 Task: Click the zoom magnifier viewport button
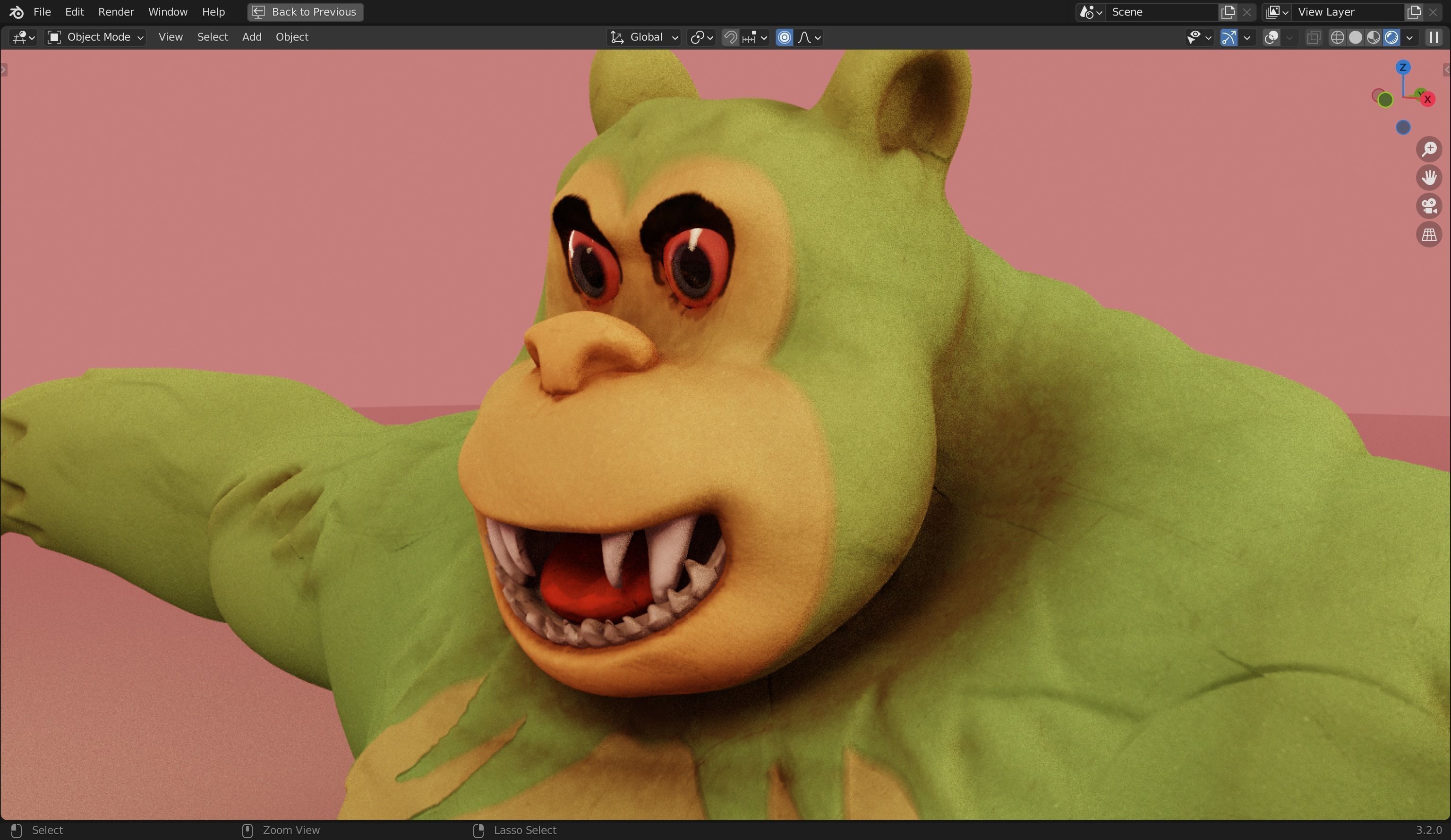coord(1429,149)
